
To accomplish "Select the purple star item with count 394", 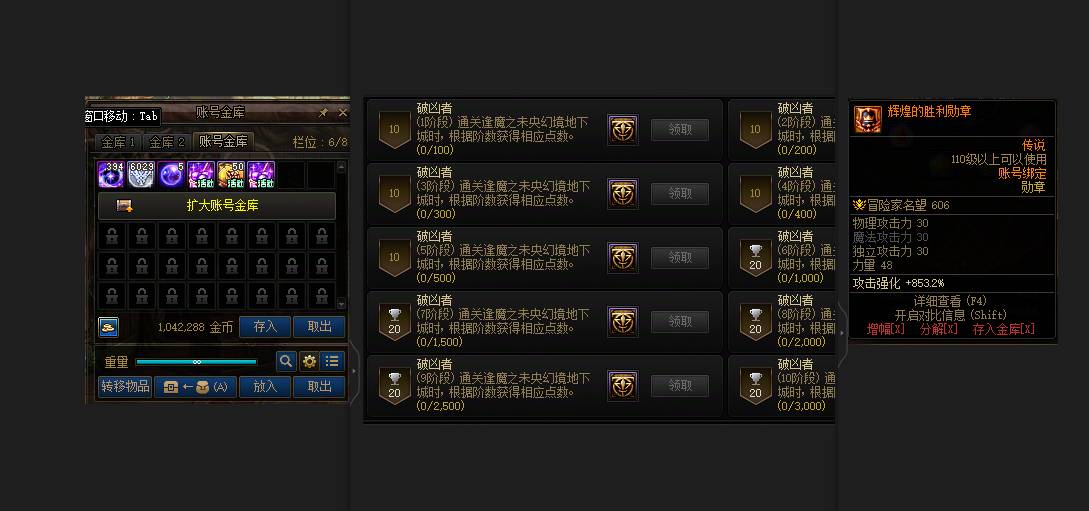I will pyautogui.click(x=111, y=175).
